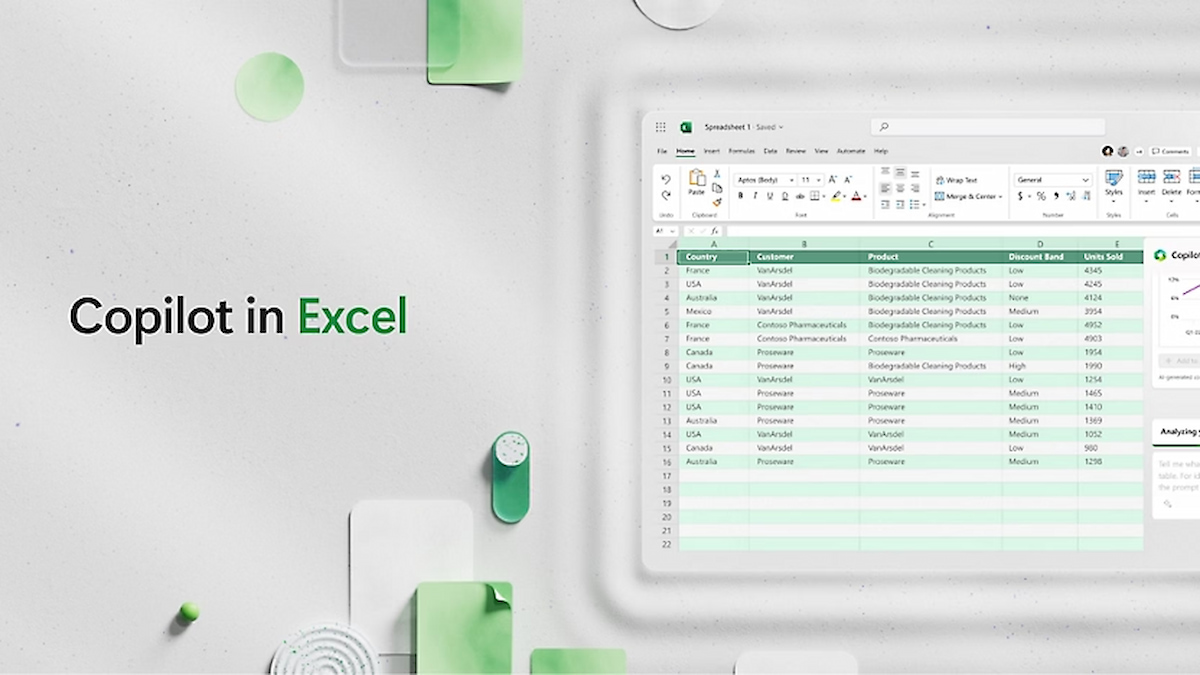Viewport: 1200px width, 675px height.
Task: Toggle italic formatting
Action: [x=755, y=196]
